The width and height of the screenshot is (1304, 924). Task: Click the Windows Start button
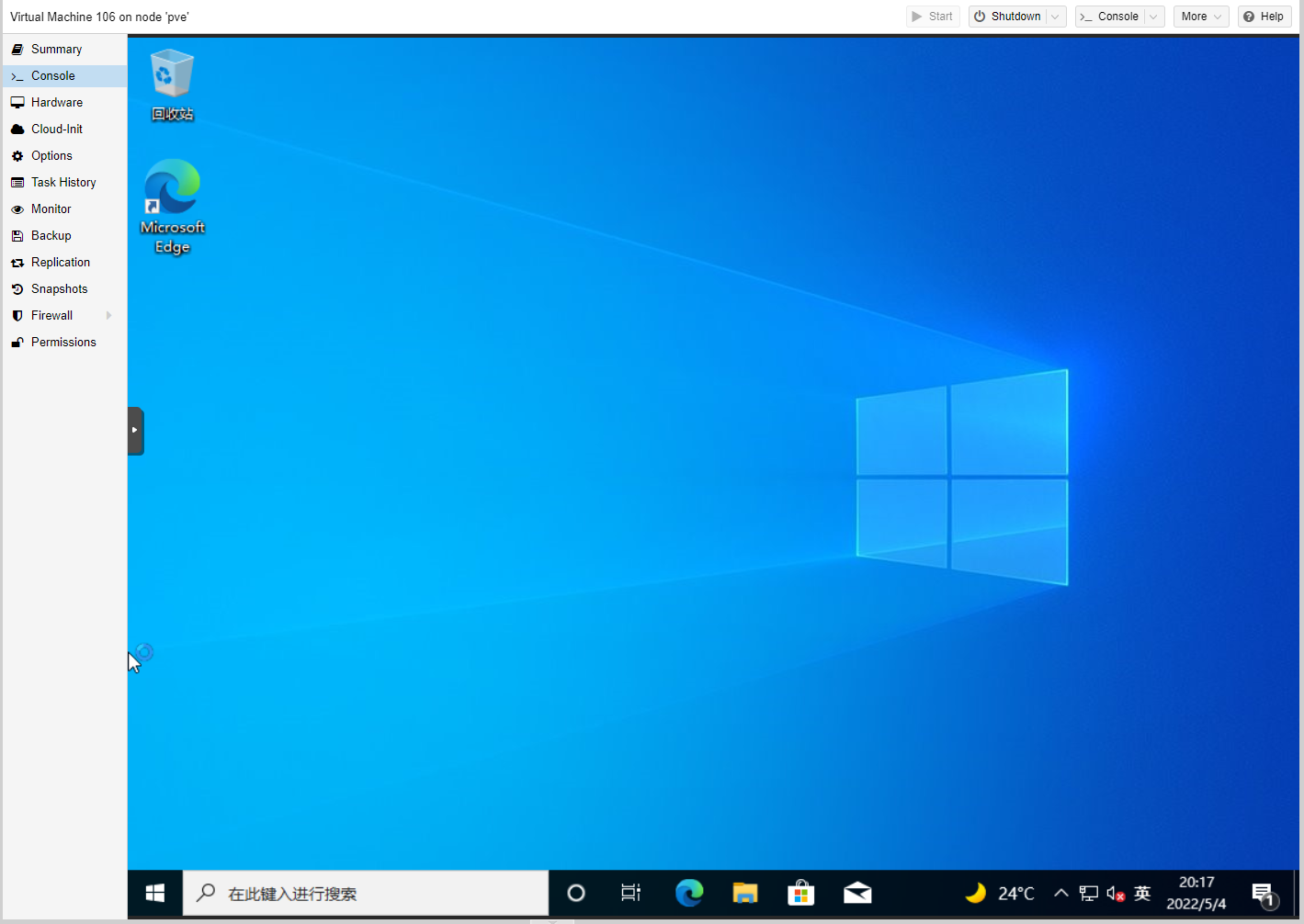[155, 893]
